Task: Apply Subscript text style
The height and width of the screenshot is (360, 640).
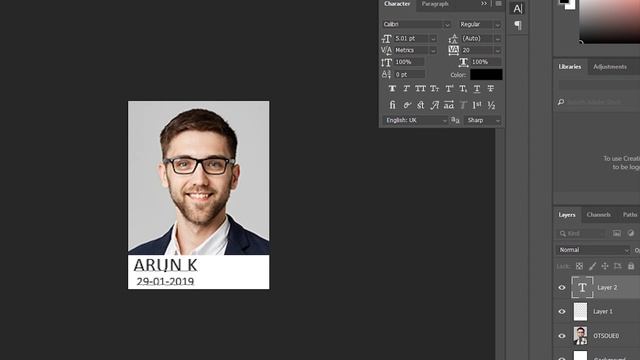Action: (x=463, y=89)
